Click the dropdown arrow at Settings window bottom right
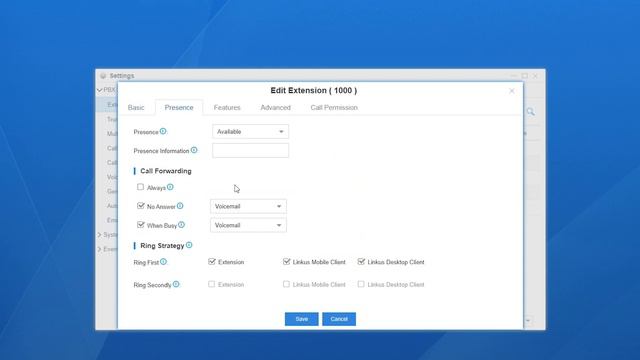This screenshot has width=640, height=360. (528, 321)
